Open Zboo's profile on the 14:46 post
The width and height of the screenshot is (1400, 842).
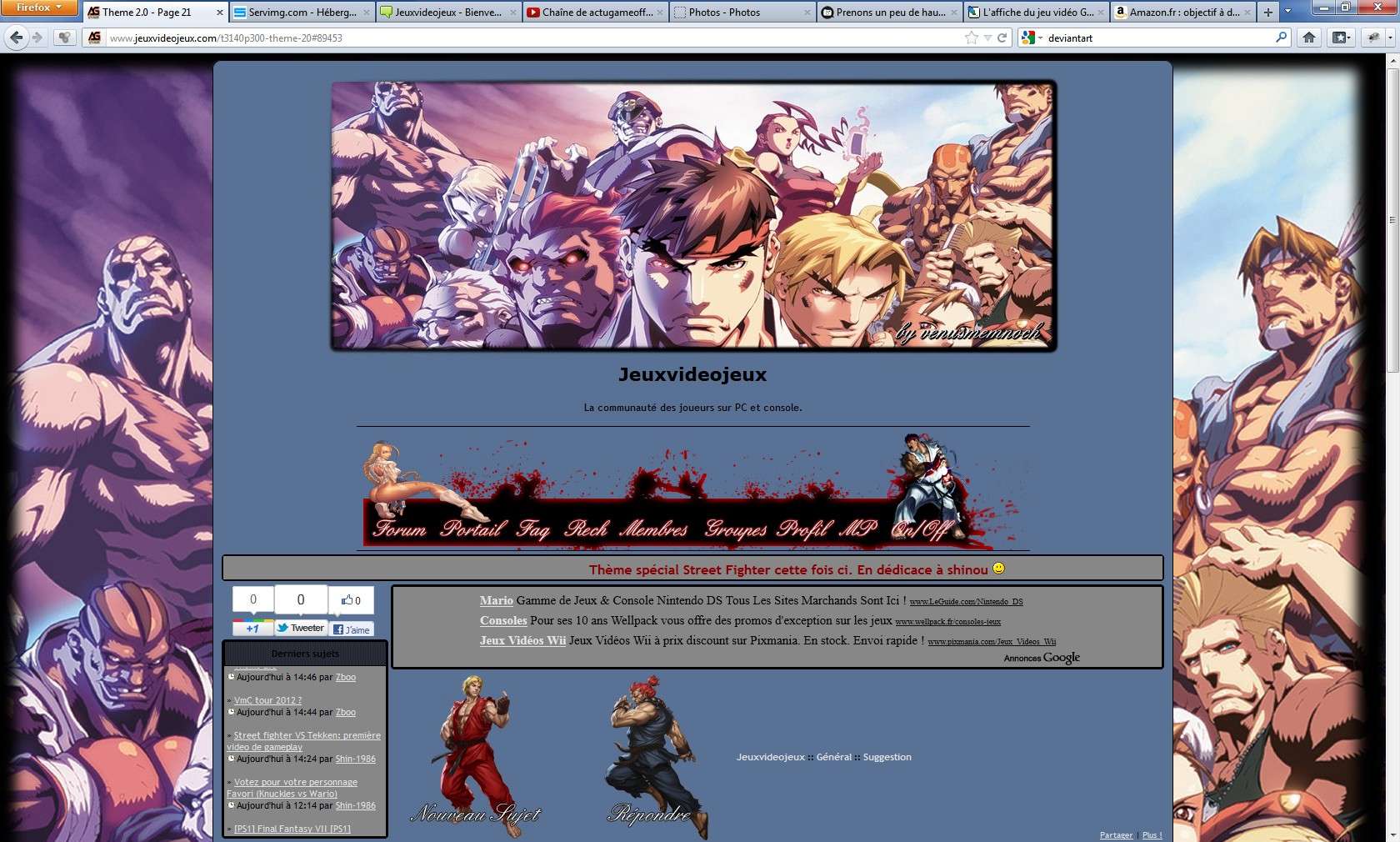(x=345, y=677)
